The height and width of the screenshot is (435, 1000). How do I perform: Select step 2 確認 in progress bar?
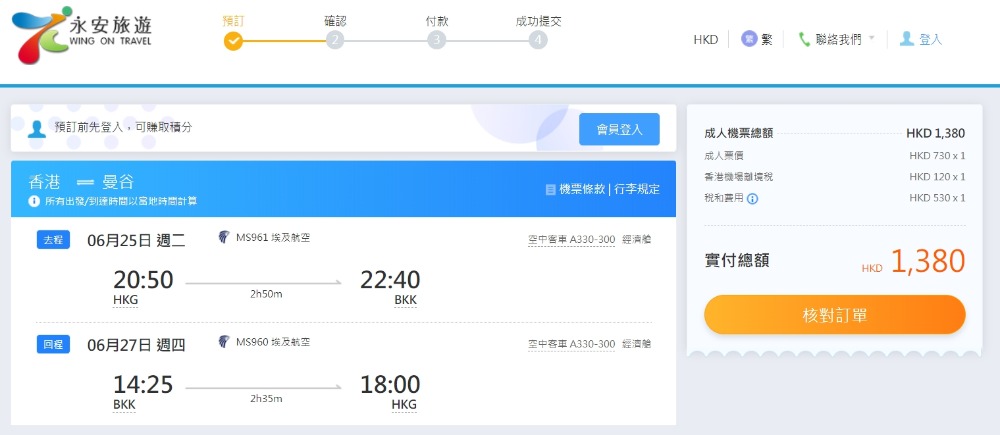click(x=335, y=40)
